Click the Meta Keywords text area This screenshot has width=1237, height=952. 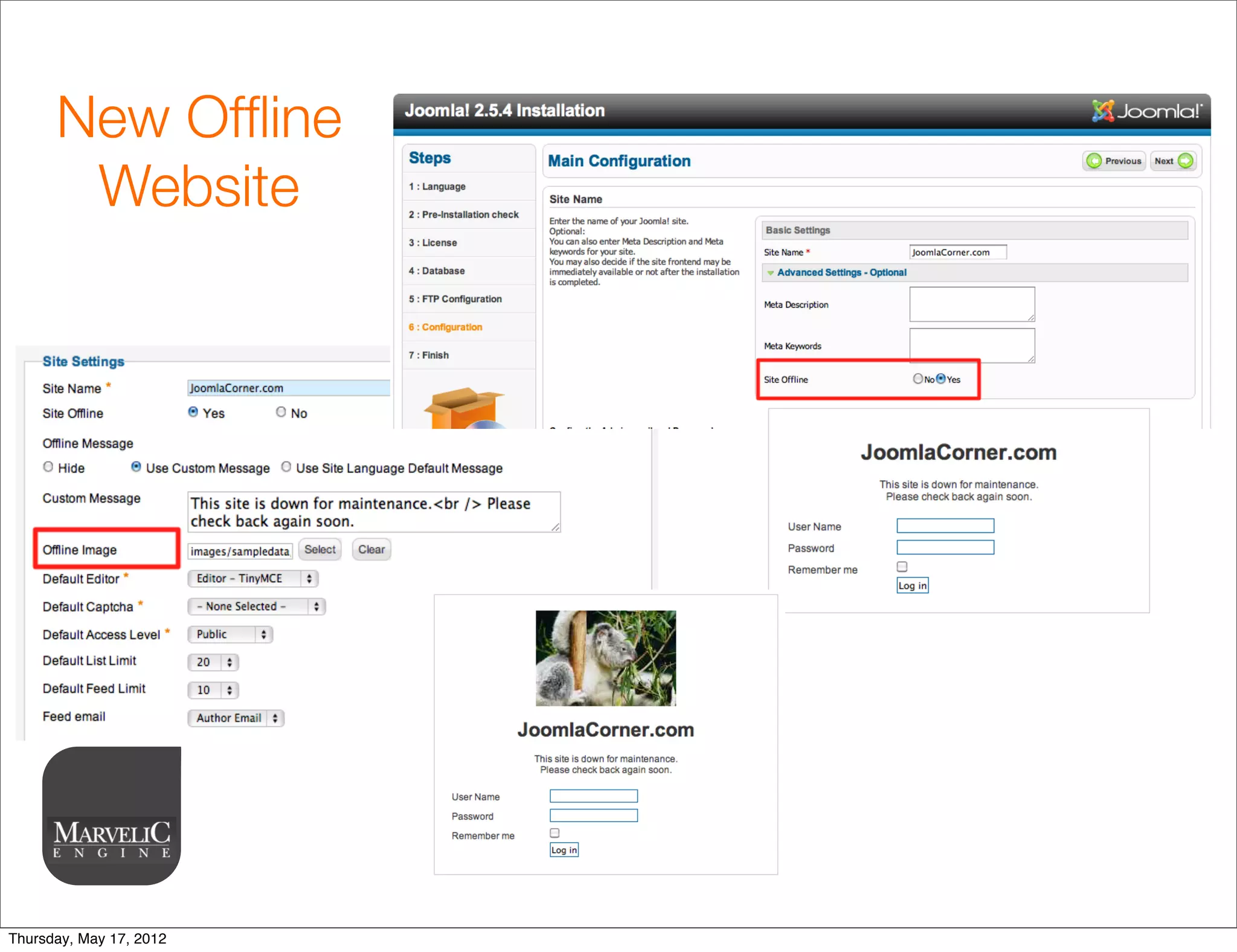(972, 346)
